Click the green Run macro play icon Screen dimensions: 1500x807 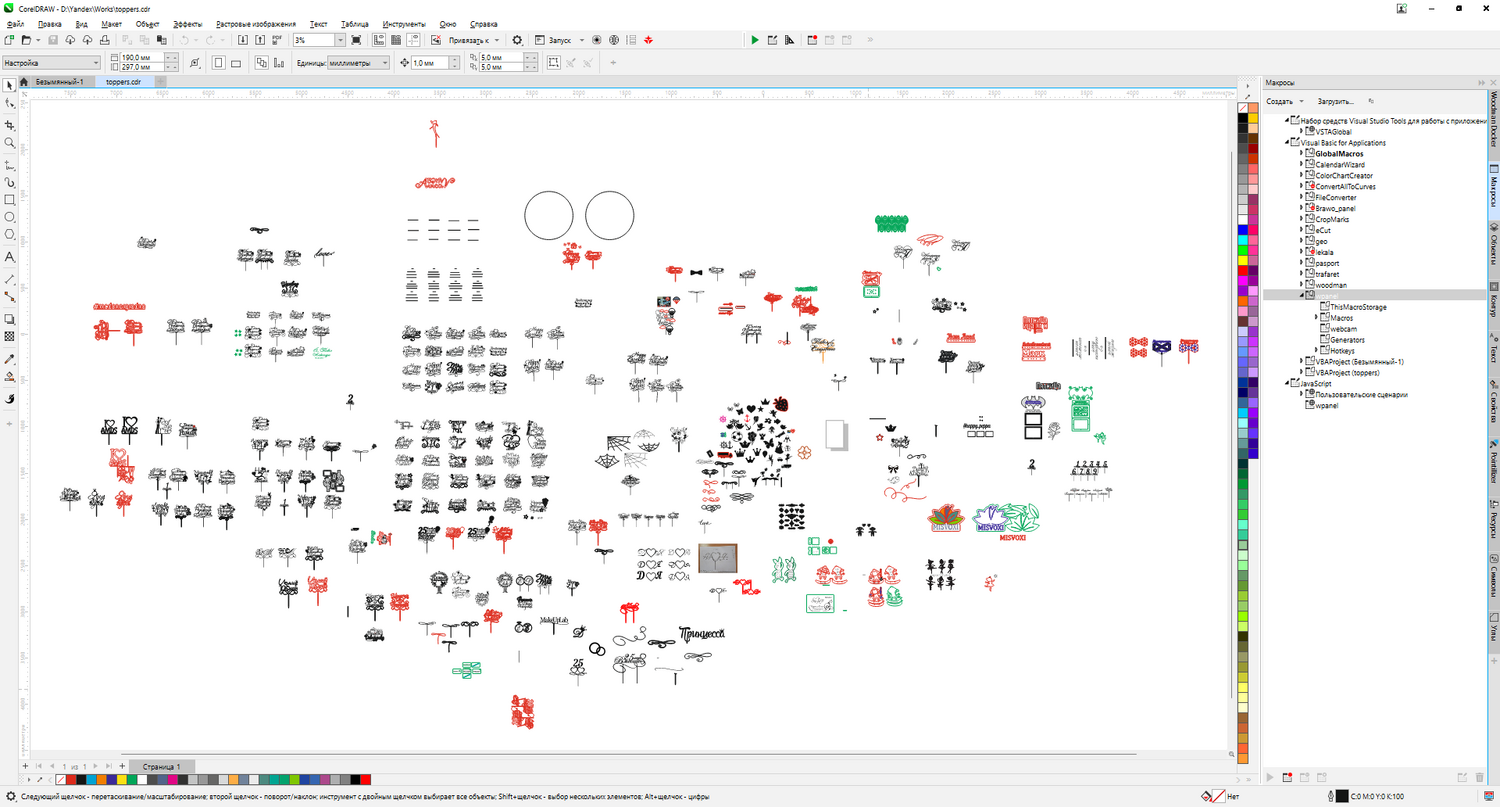(755, 40)
